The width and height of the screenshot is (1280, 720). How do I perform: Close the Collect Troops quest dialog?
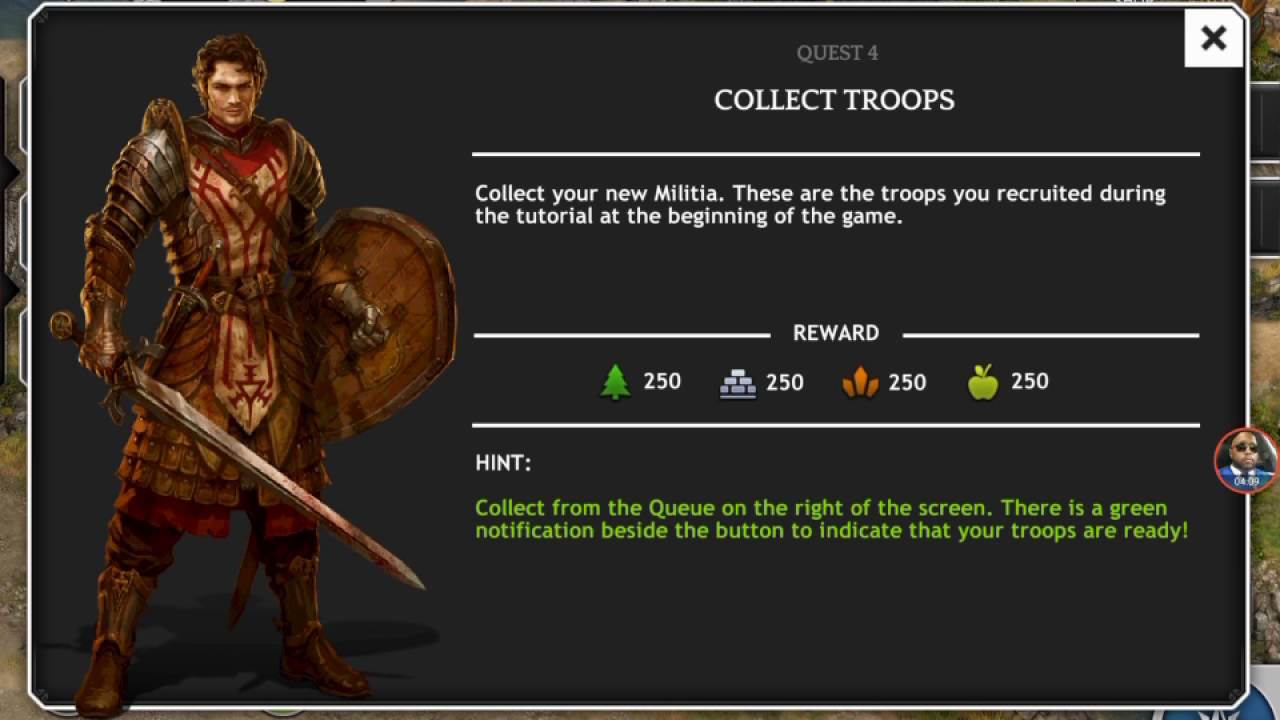1213,39
